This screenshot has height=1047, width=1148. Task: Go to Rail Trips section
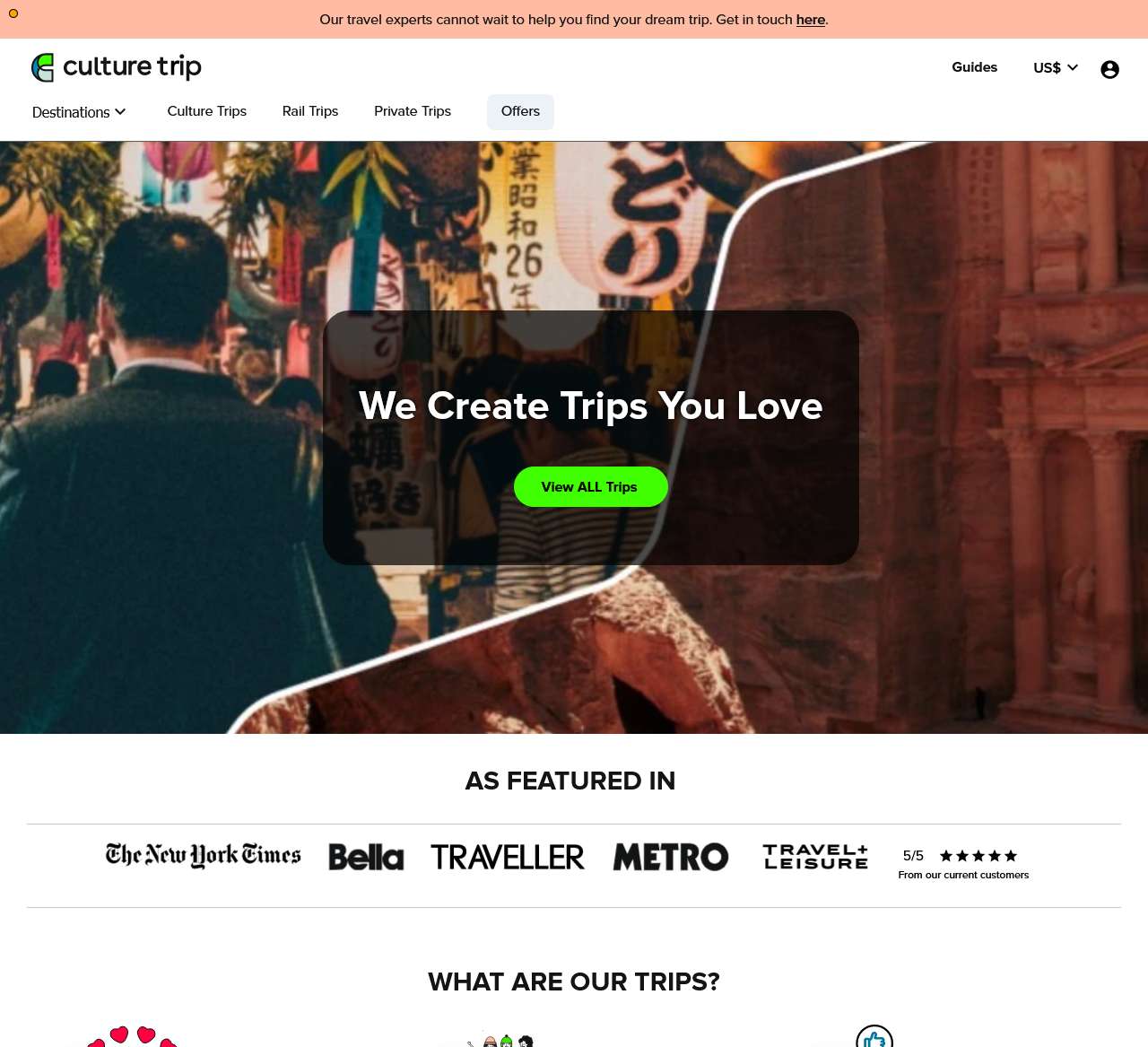tap(310, 111)
